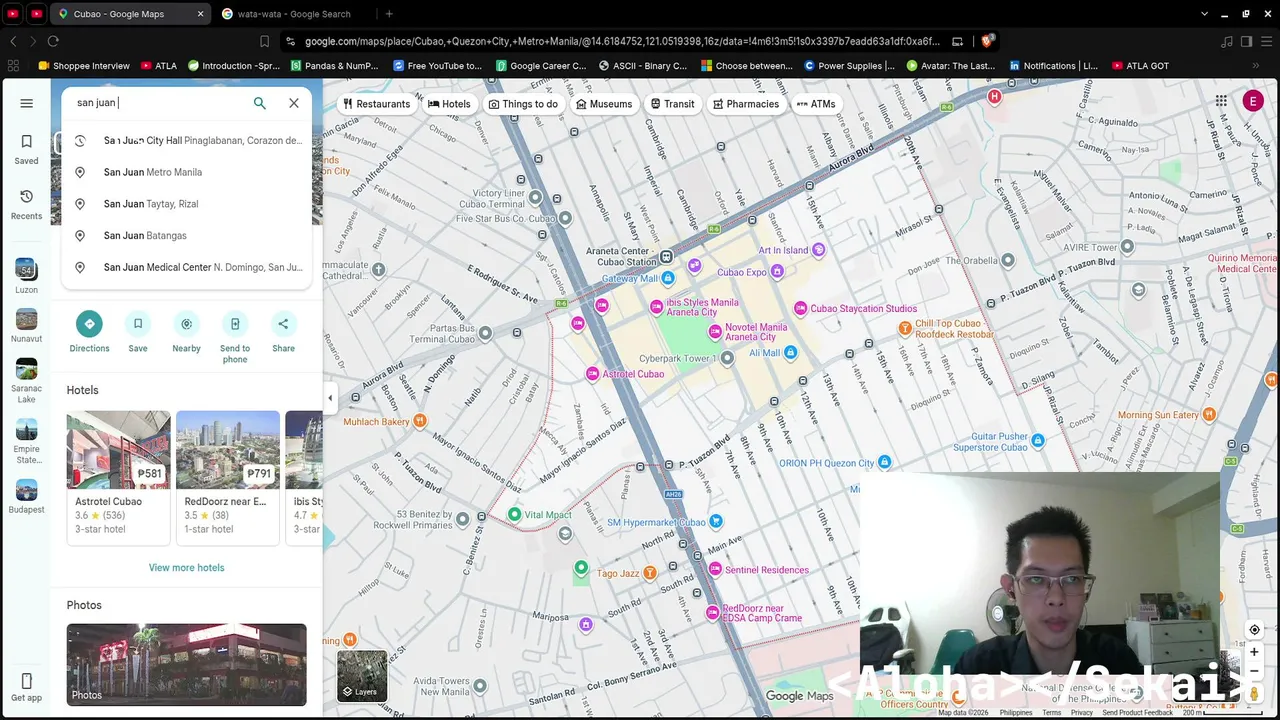Click the Sentinel Residences map pin
This screenshot has width=1280, height=720.
[715, 569]
